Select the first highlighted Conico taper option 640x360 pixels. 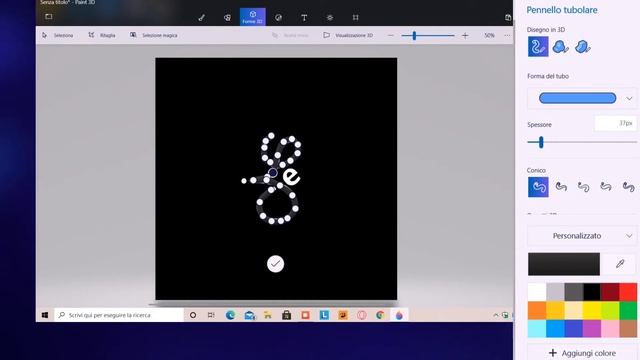click(x=538, y=187)
